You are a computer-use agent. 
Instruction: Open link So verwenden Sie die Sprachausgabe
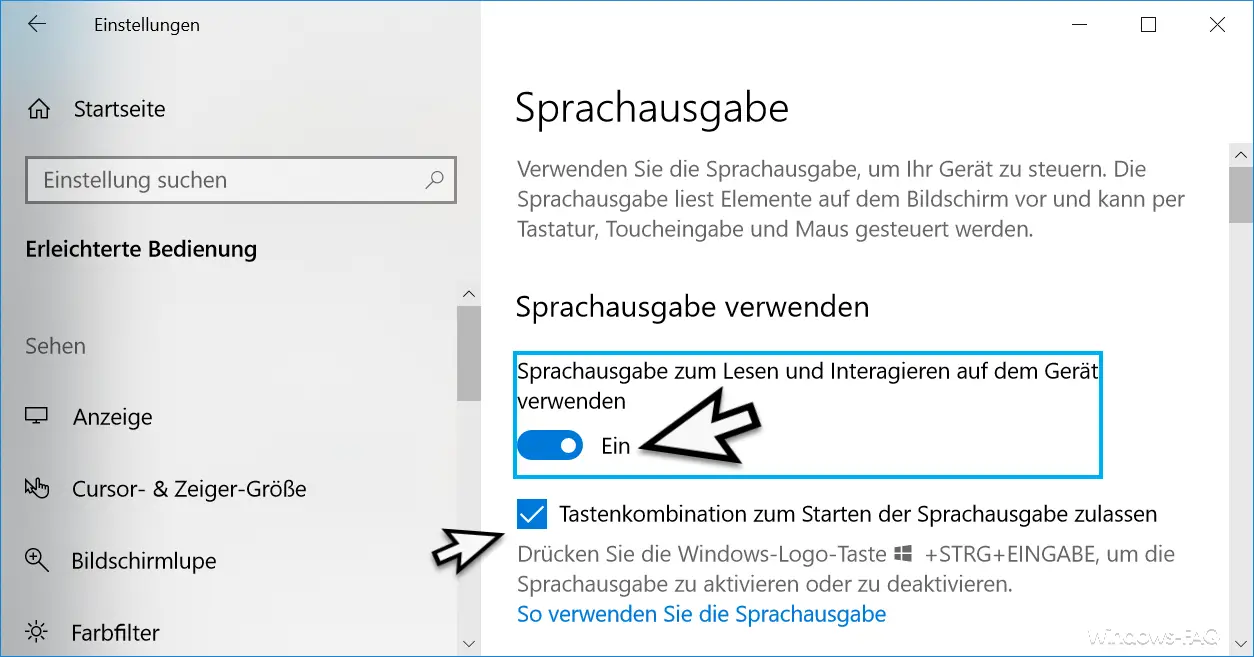coord(702,613)
